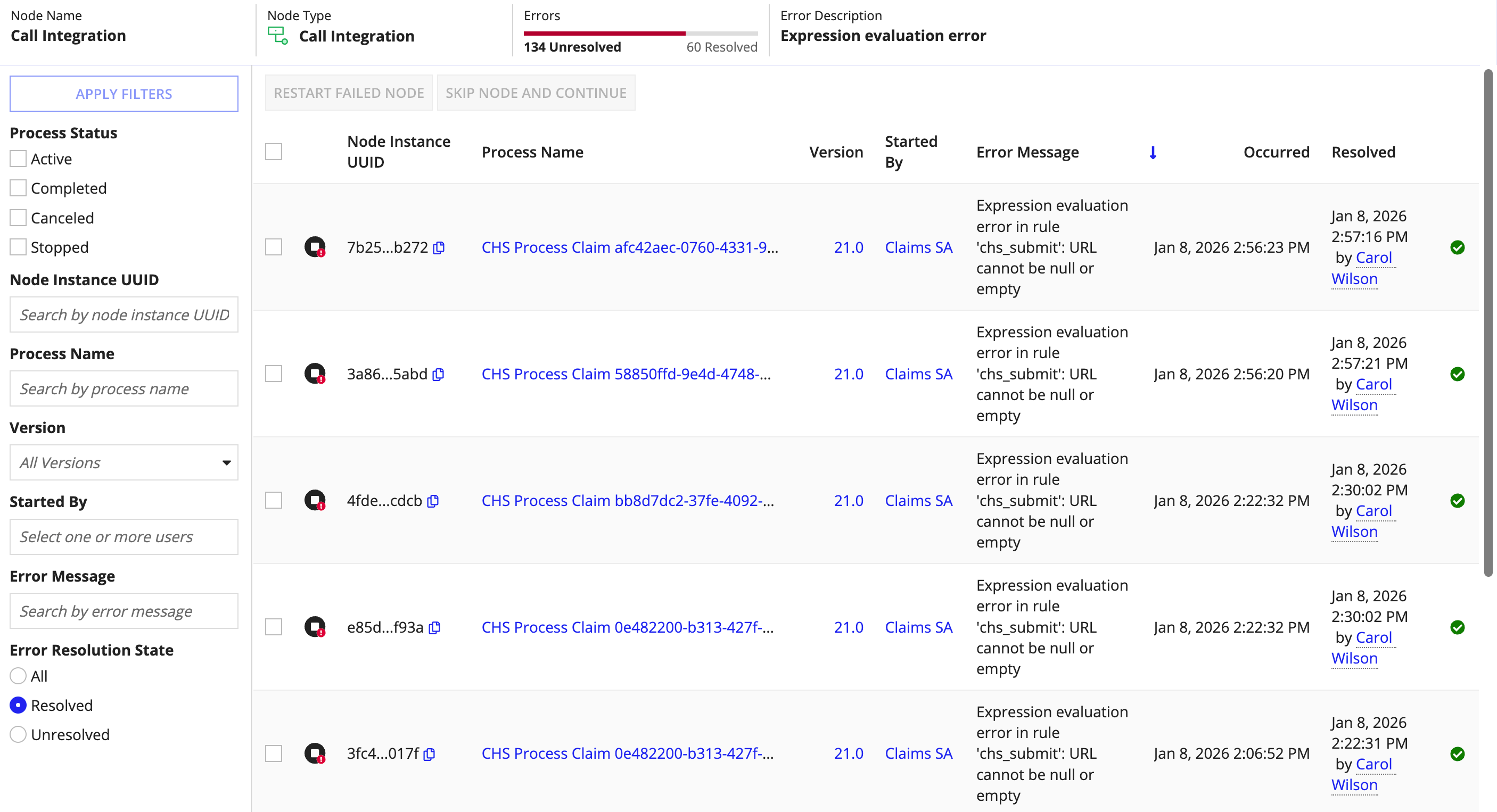The height and width of the screenshot is (812, 1497).
Task: Copy UUID icon for 4fde...cdcb
Action: point(433,501)
